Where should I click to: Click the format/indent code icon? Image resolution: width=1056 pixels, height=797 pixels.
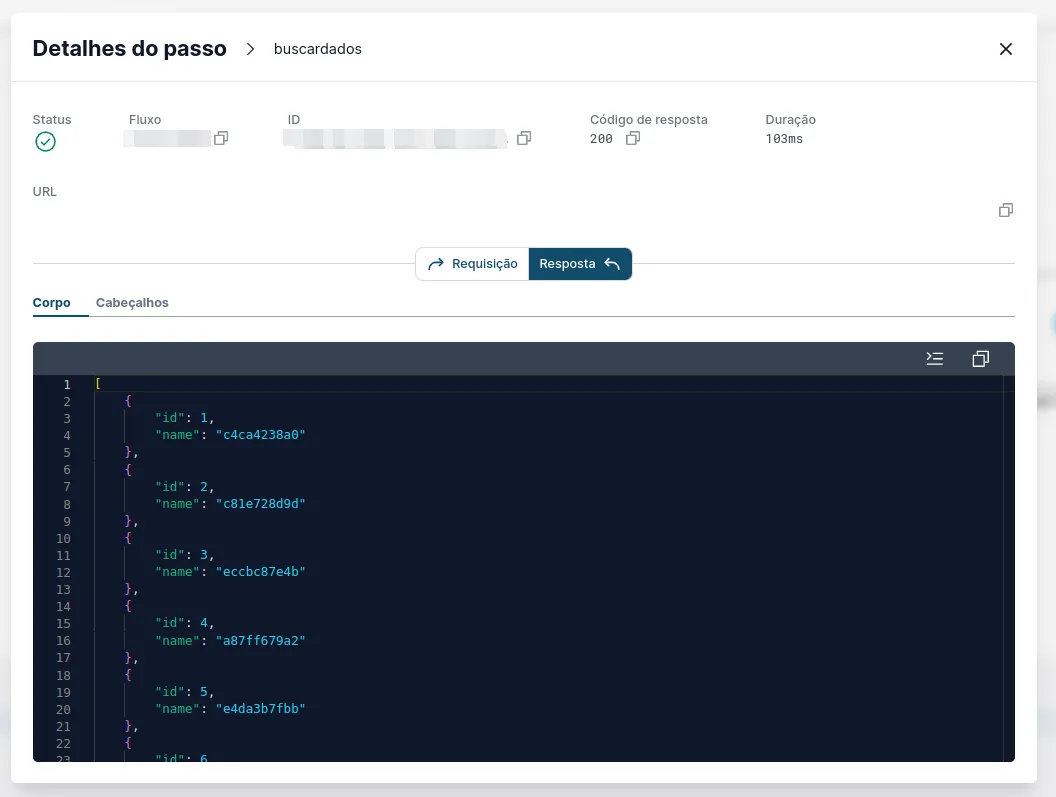coord(935,358)
